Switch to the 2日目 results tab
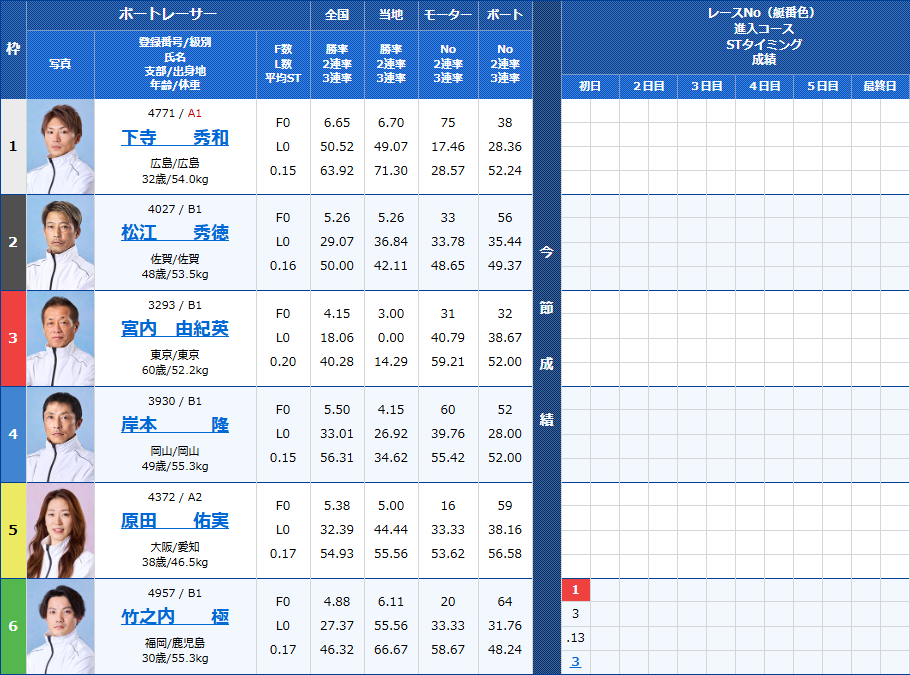 coord(646,86)
